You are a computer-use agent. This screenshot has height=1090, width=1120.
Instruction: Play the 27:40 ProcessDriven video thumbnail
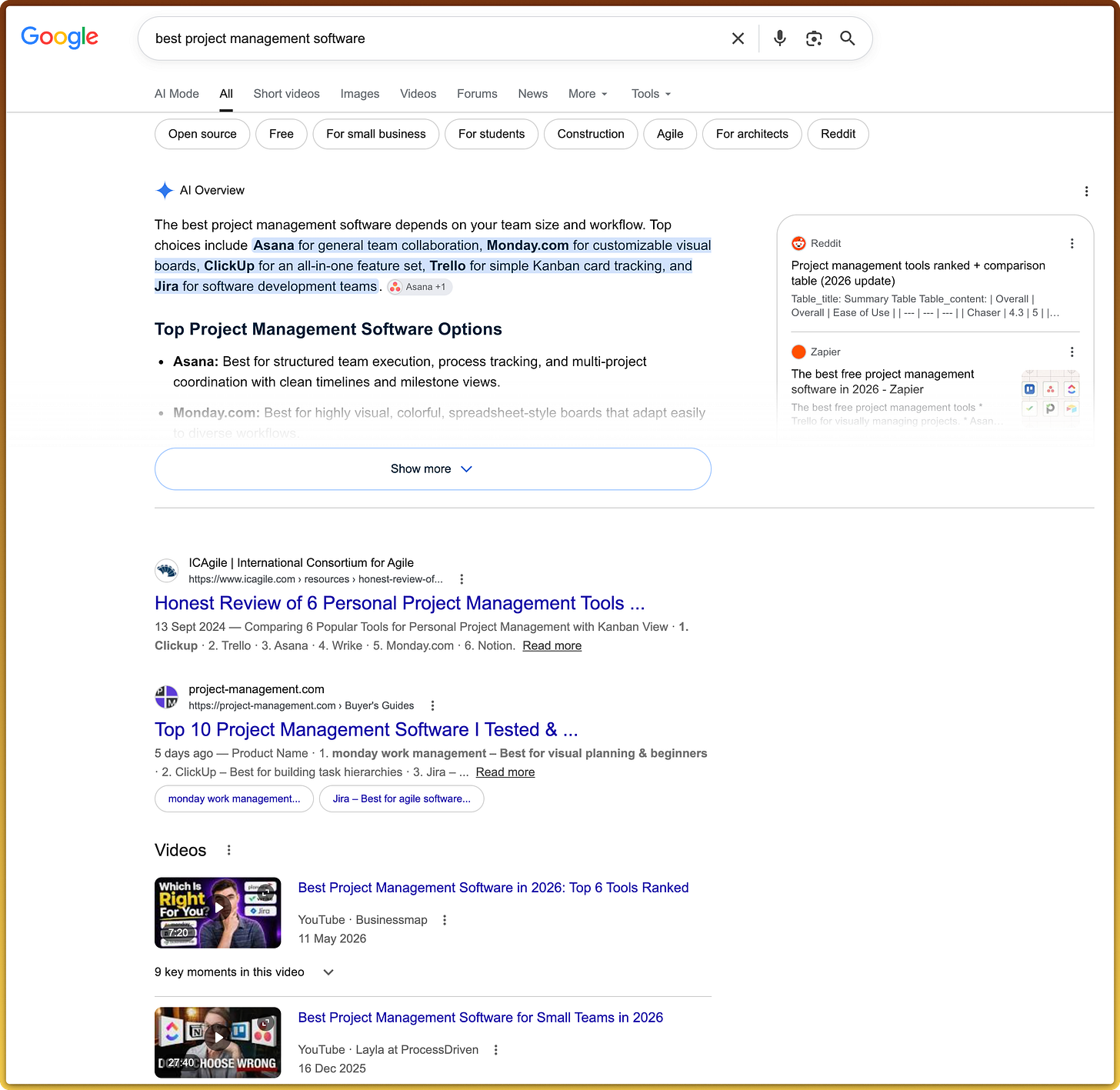coord(218,1042)
